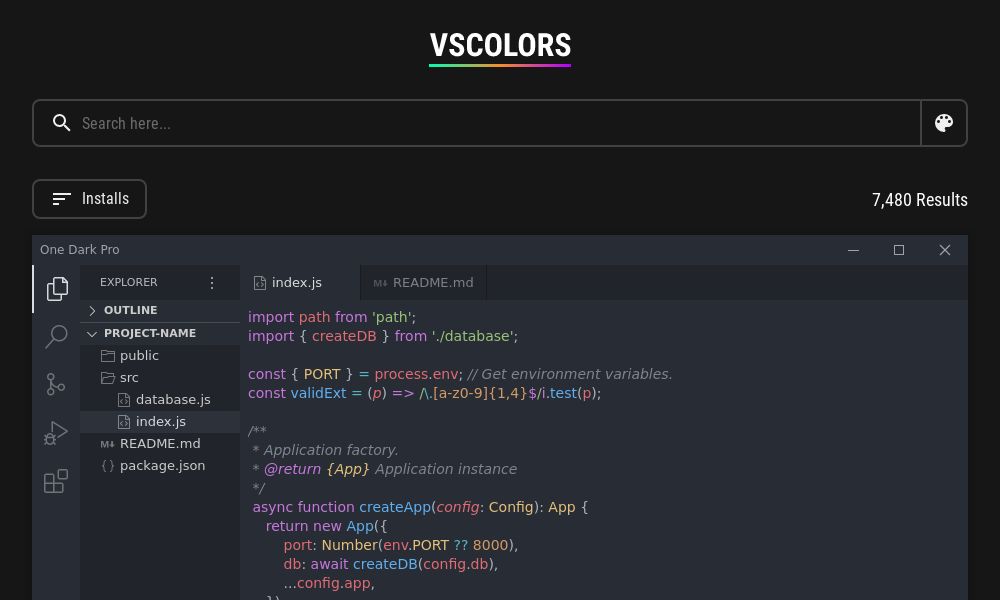Click 'createApp' function name
This screenshot has width=1000, height=600.
click(395, 507)
